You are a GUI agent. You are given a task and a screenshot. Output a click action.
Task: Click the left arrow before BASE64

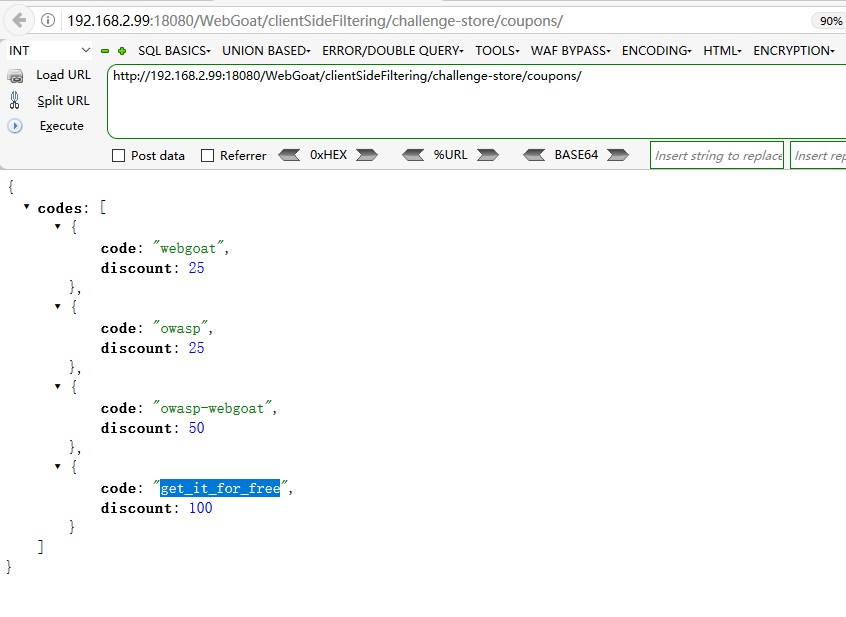(534, 155)
